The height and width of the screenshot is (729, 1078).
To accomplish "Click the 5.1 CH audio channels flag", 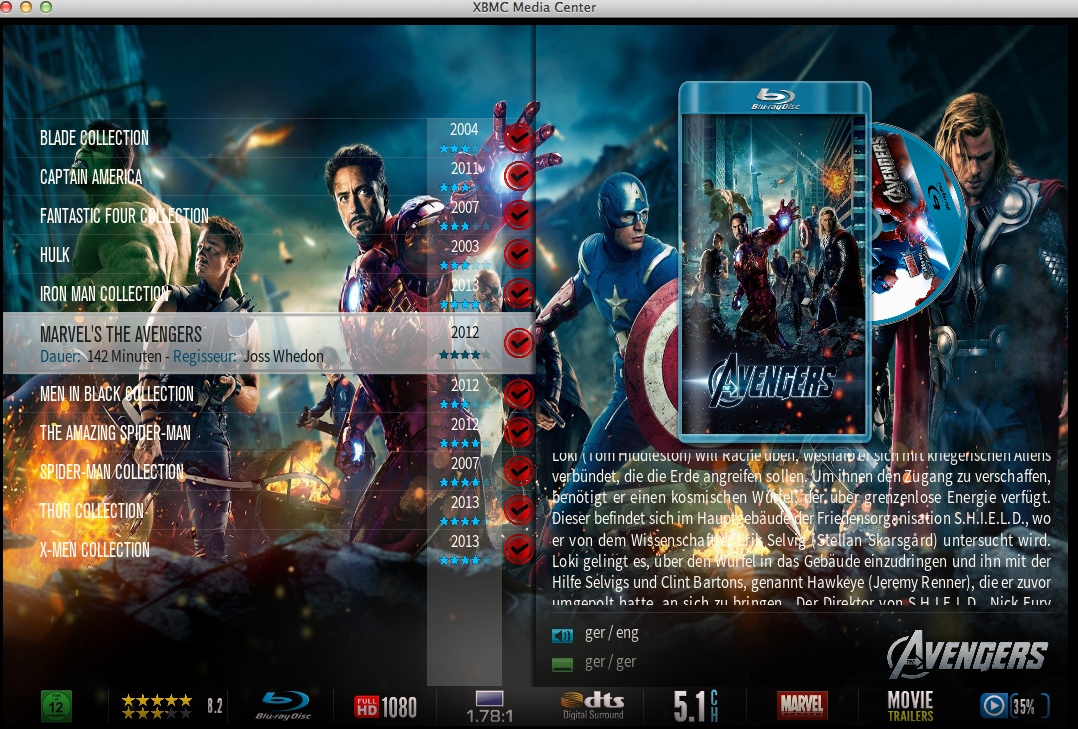I will pyautogui.click(x=696, y=706).
